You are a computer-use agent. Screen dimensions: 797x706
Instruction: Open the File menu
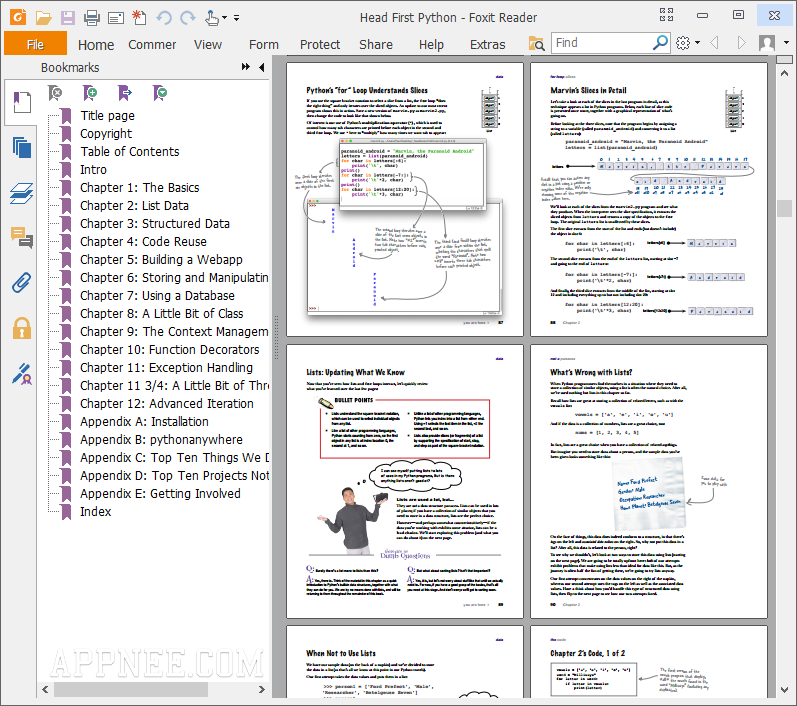pos(35,44)
